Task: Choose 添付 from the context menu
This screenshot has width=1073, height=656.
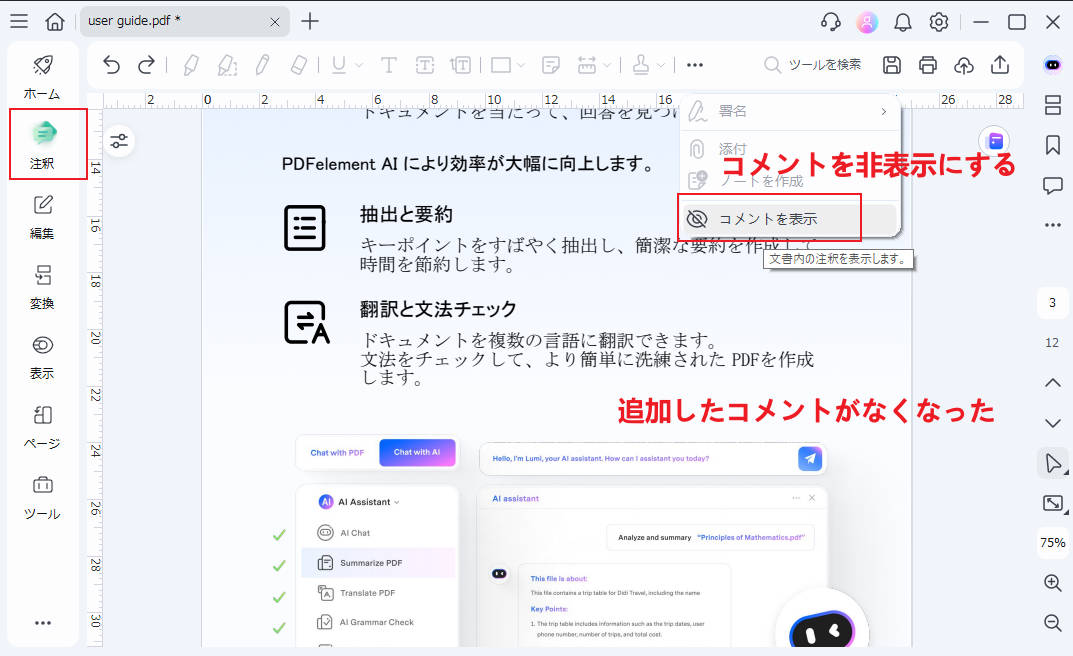Action: point(733,148)
